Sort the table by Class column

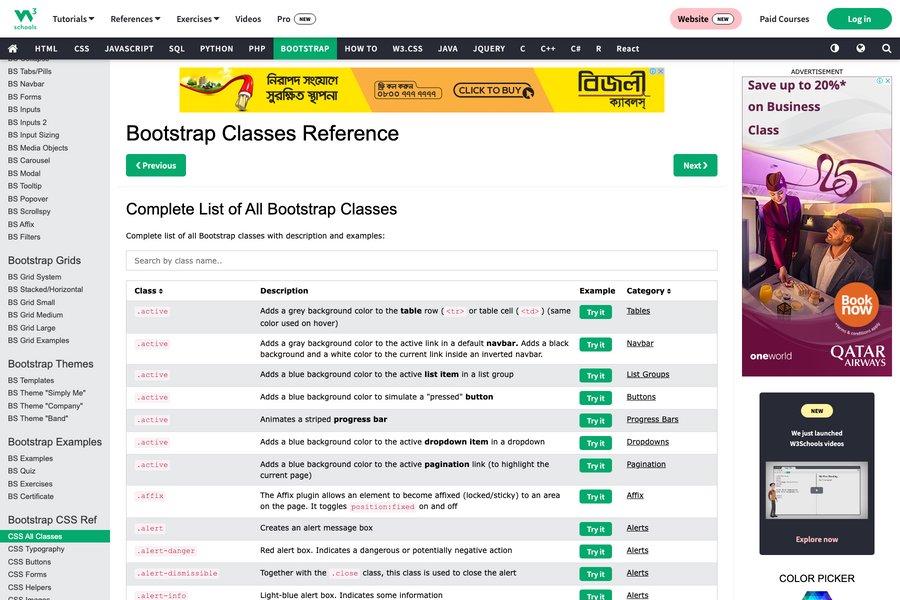[146, 290]
